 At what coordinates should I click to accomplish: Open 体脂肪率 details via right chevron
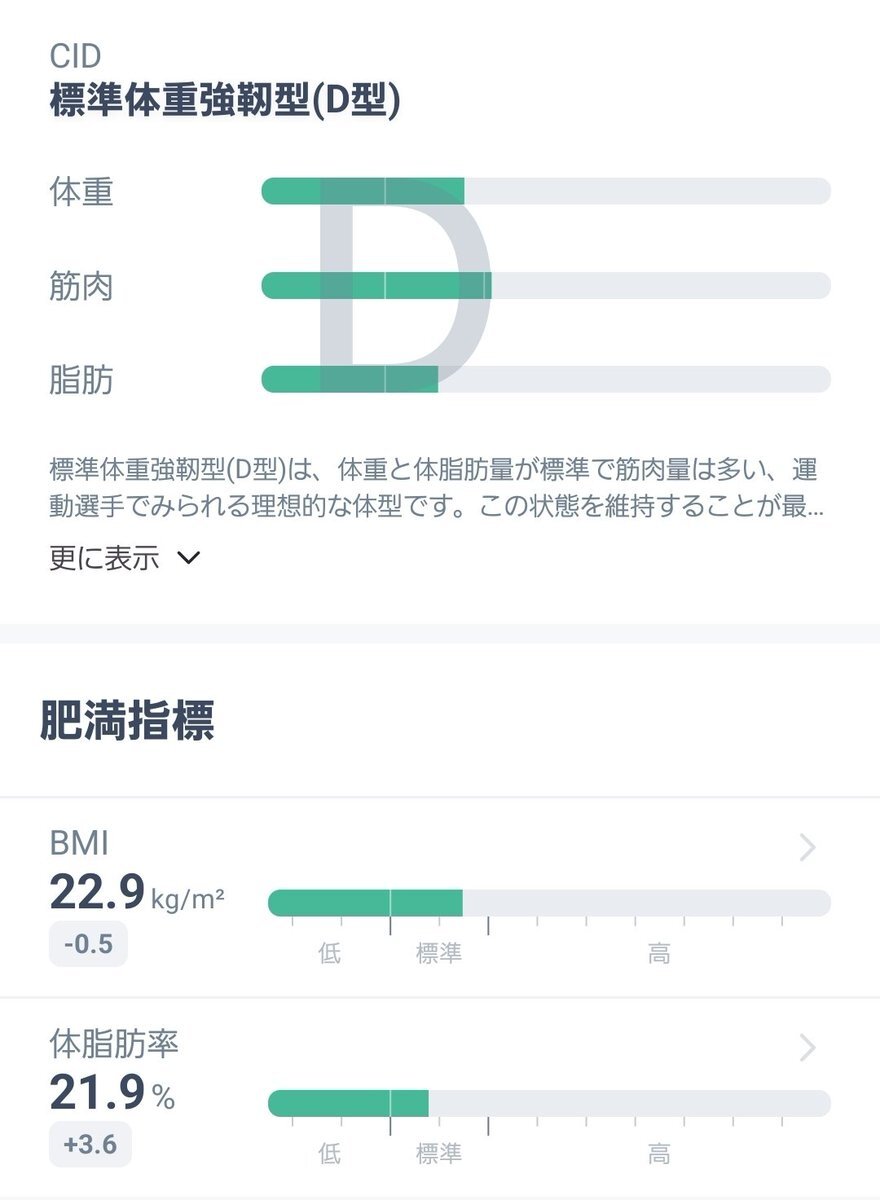pos(808,1048)
